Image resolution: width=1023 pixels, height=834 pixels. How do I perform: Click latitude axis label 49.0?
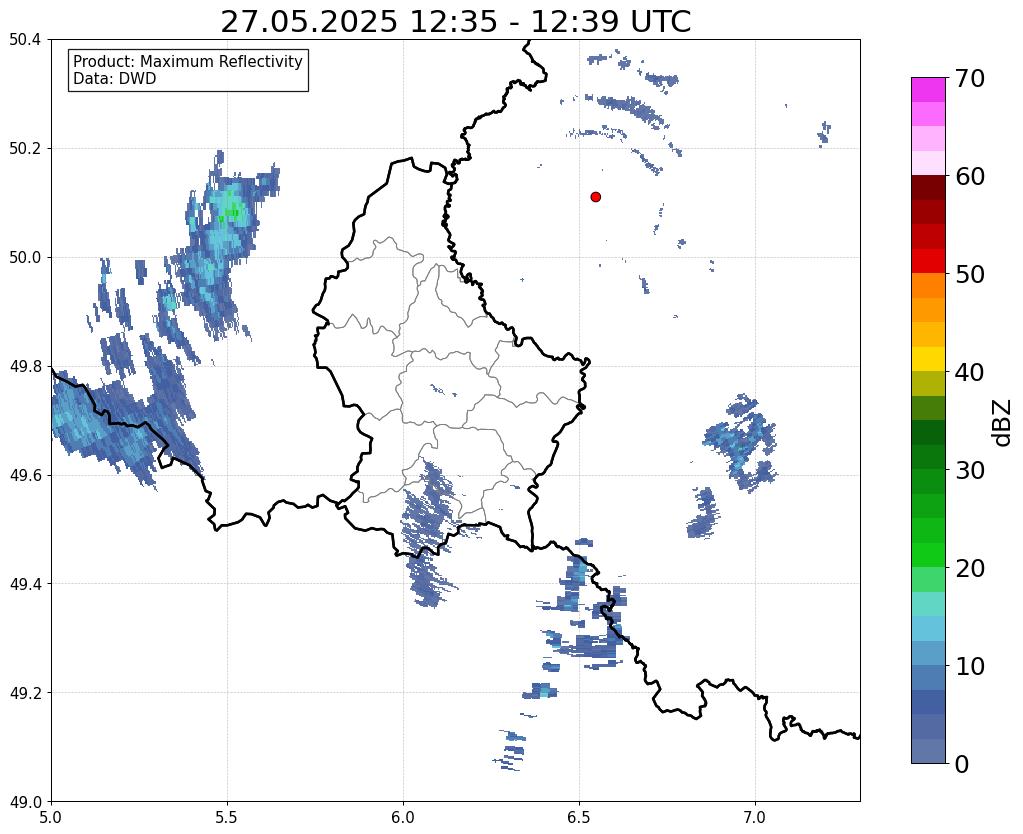25,802
